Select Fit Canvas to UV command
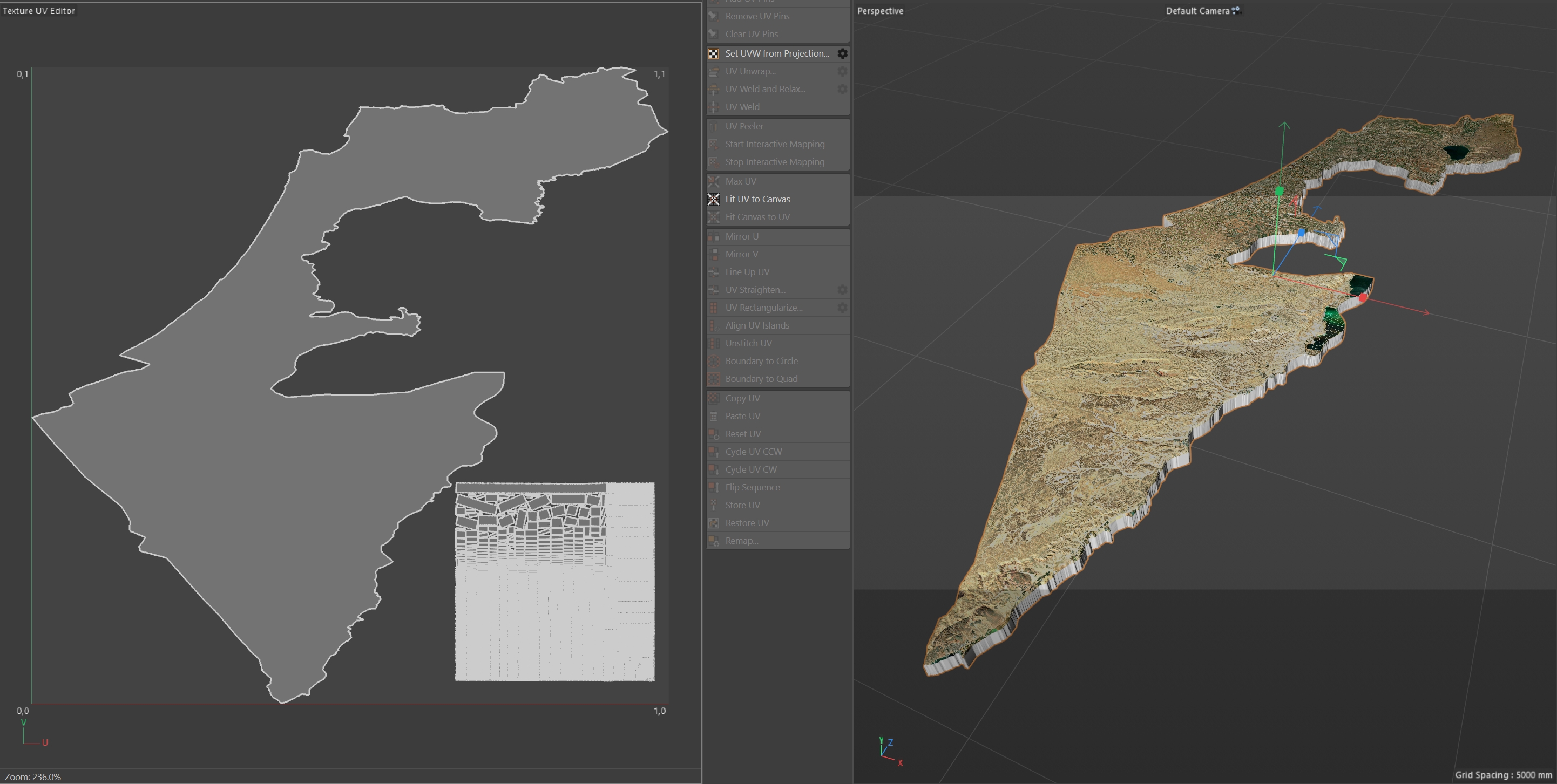Image resolution: width=1557 pixels, height=784 pixels. point(757,217)
